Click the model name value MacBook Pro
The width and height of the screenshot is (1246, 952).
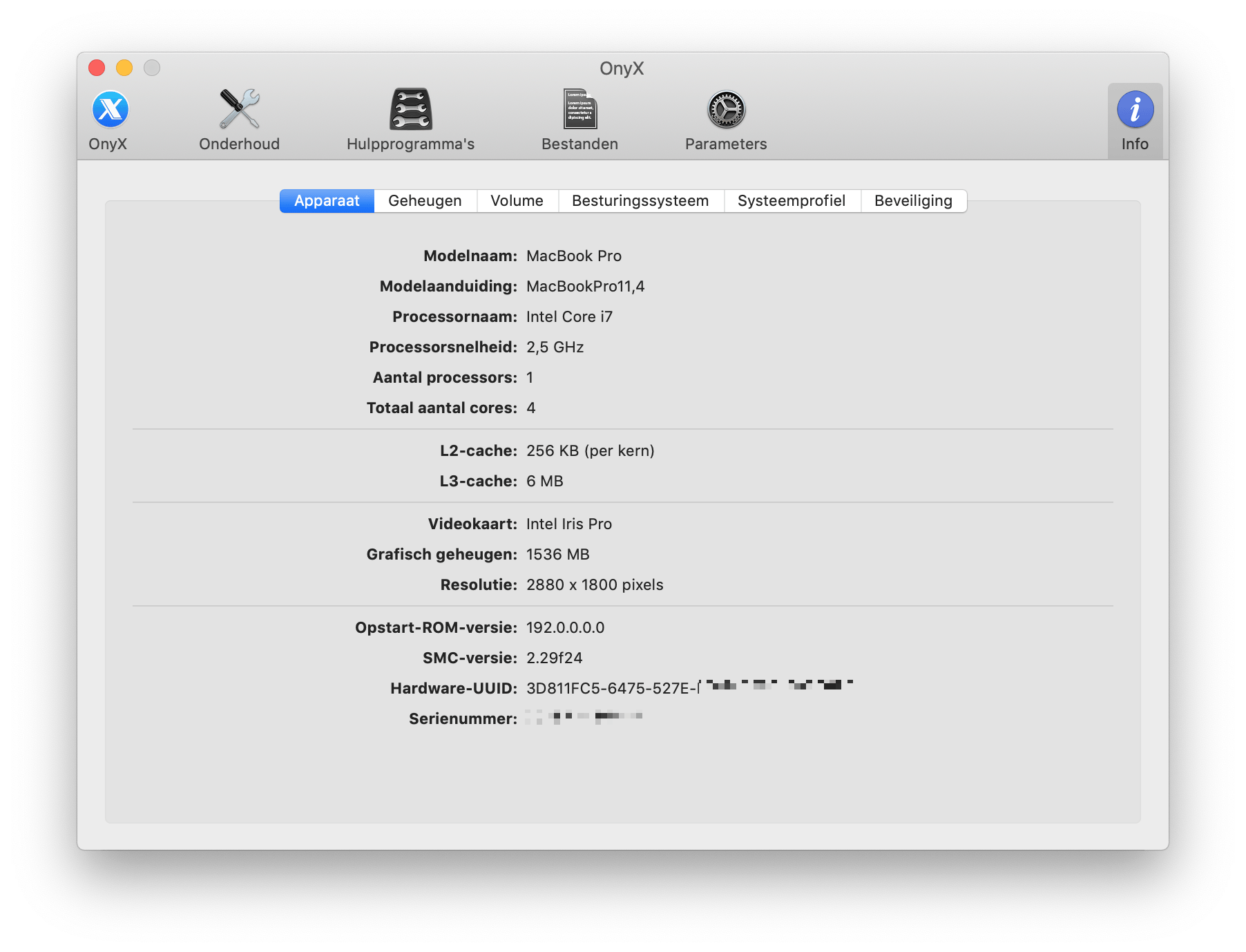574,256
